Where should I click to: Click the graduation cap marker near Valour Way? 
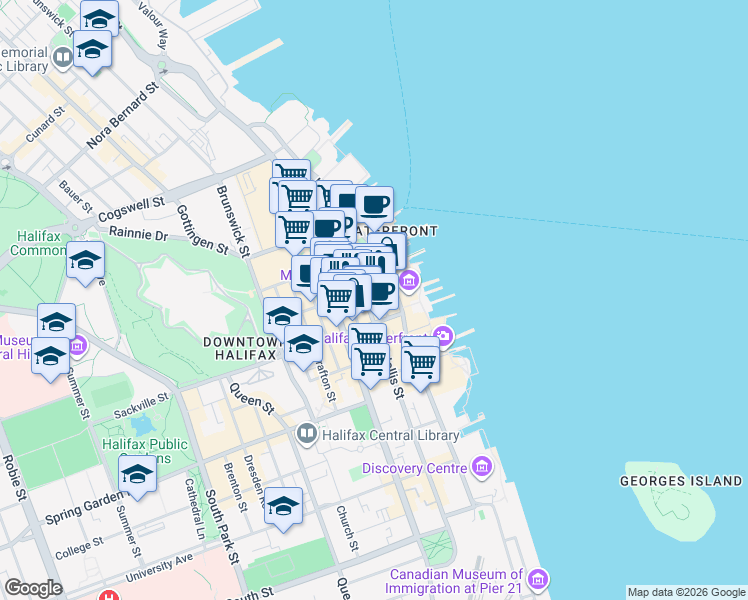click(x=99, y=19)
